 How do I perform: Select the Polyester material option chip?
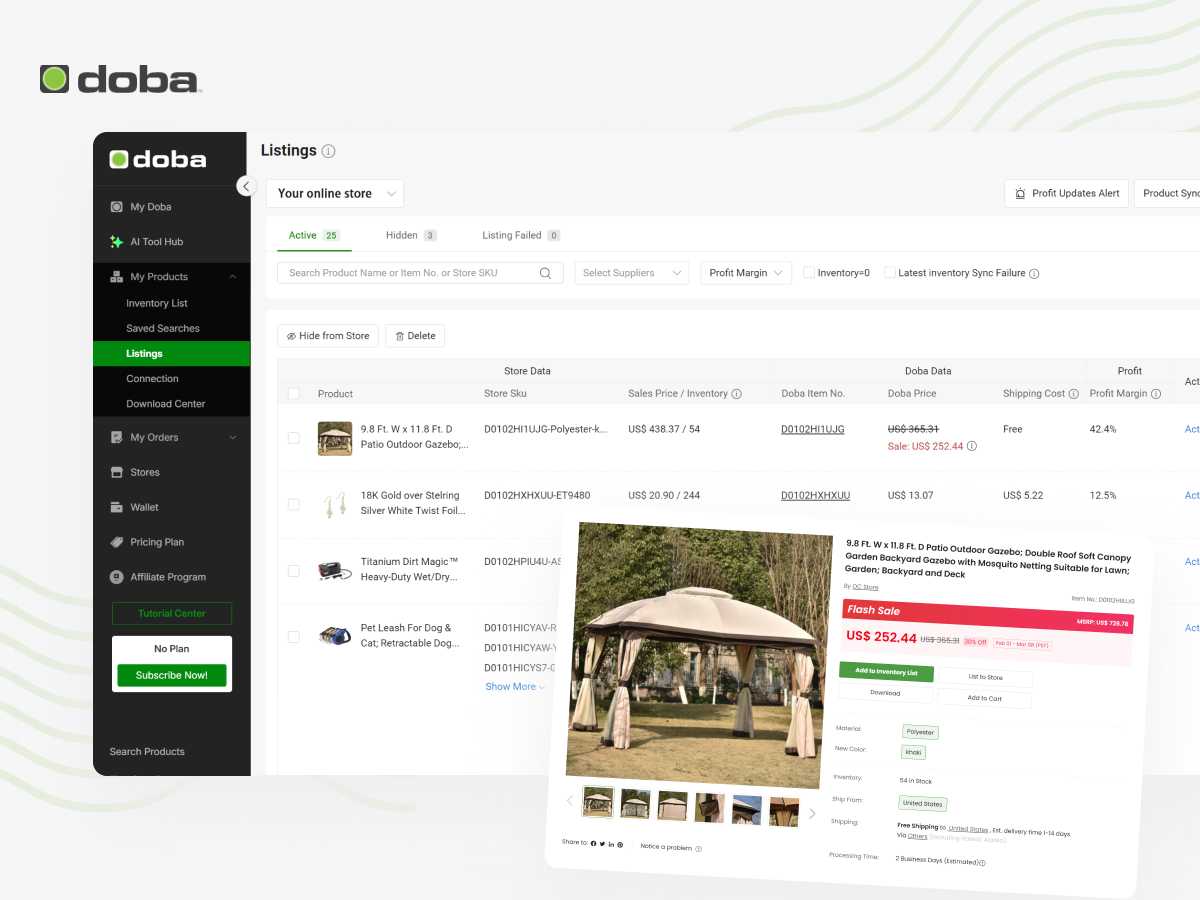pyautogui.click(x=920, y=732)
